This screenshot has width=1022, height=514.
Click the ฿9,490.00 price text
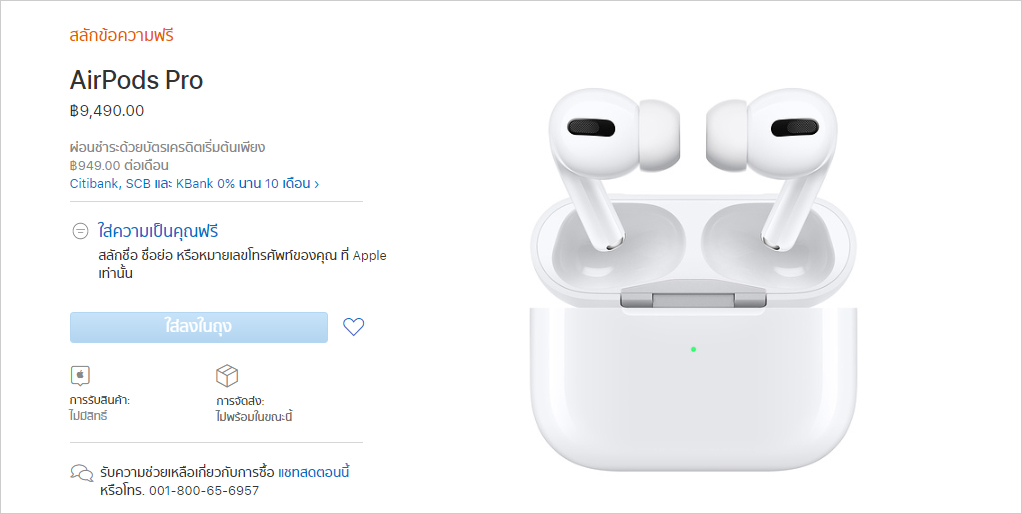[107, 111]
